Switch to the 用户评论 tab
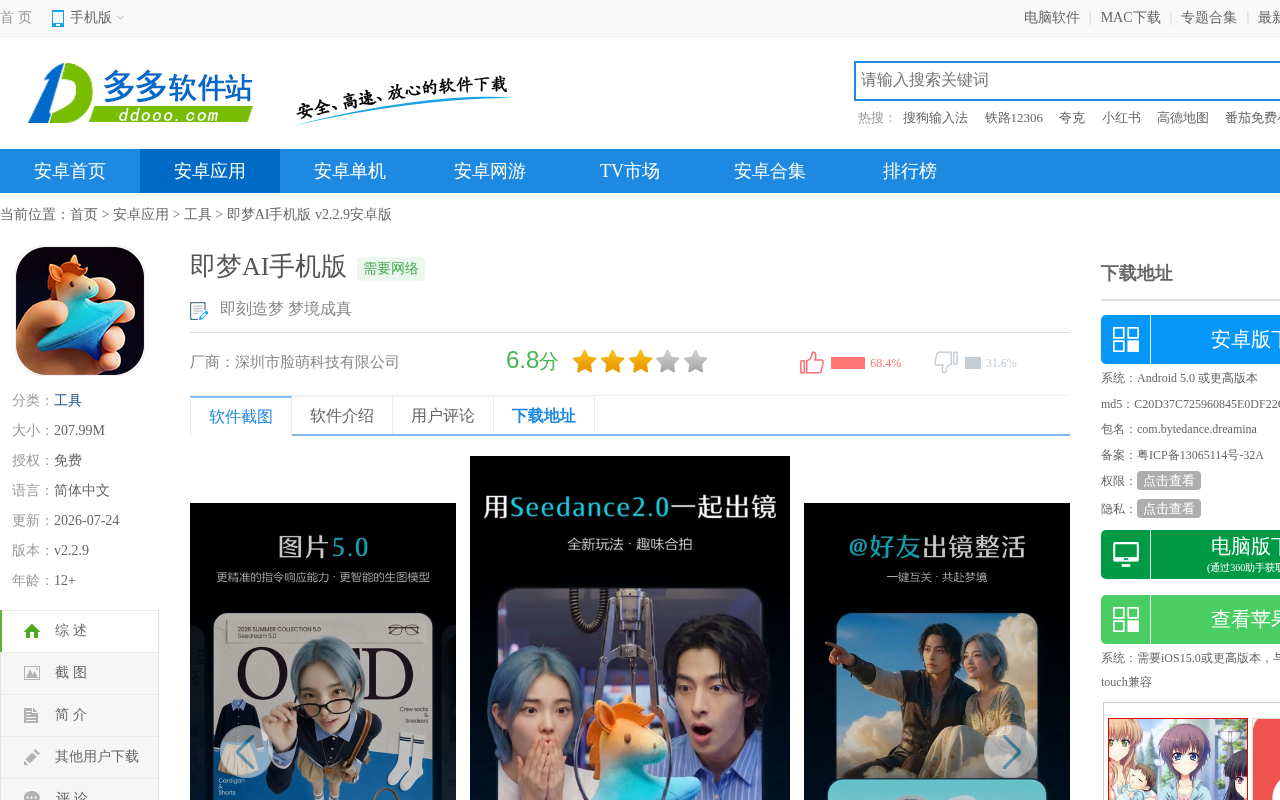The height and width of the screenshot is (800, 1280). [x=443, y=416]
